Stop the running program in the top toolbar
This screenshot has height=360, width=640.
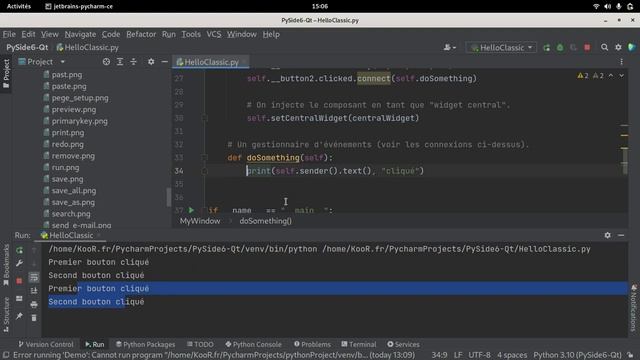pos(587,48)
